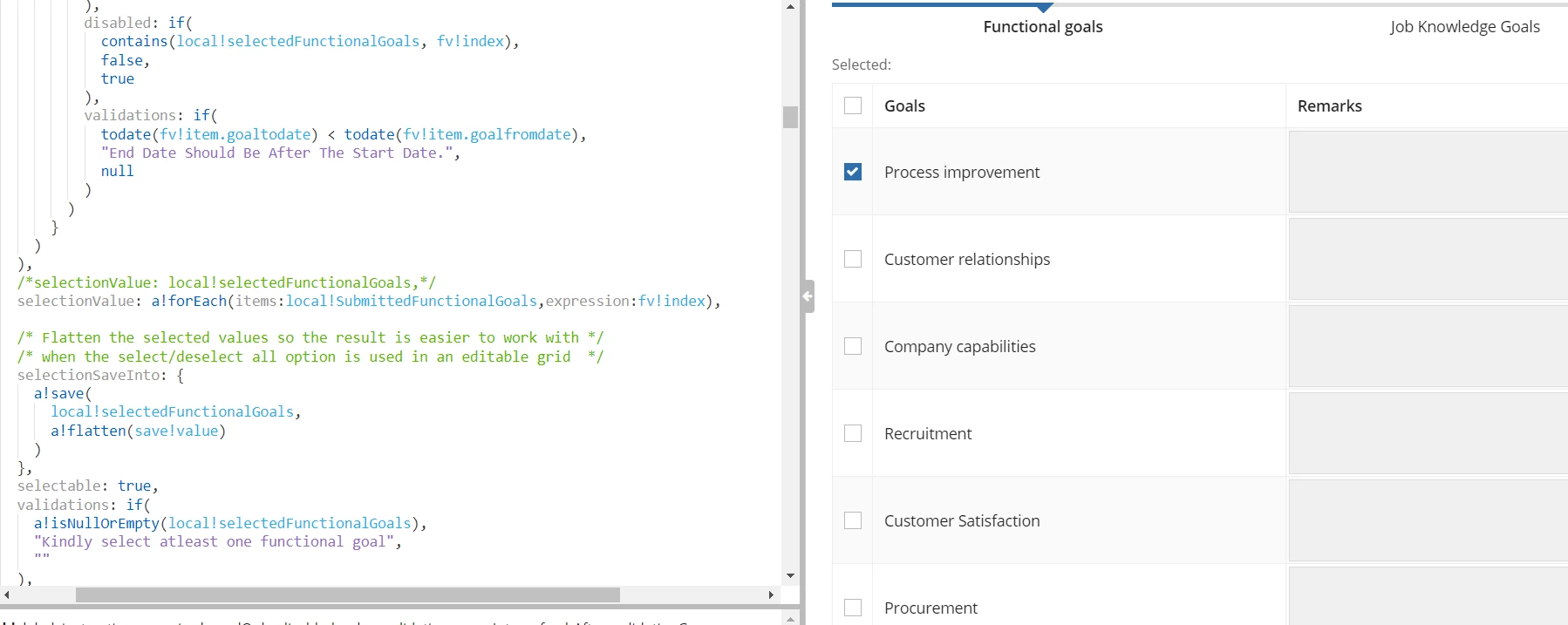
Task: Click the Remarks field for Recruitment
Action: coord(1428,433)
